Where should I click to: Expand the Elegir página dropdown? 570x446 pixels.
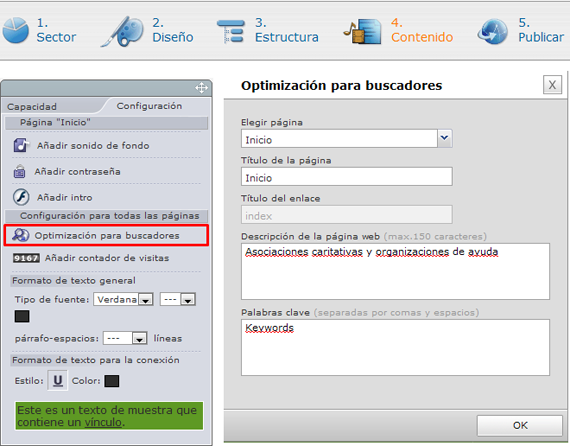[445, 138]
